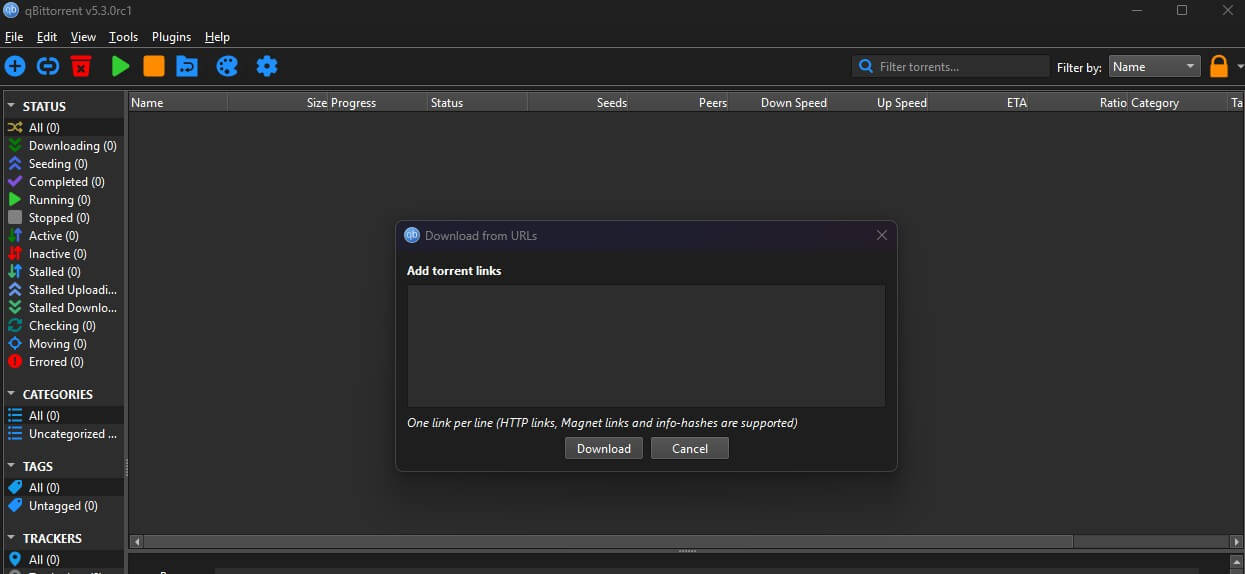This screenshot has height=574, width=1245.
Task: Select Stalled Downloading status filter
Action: tap(62, 308)
